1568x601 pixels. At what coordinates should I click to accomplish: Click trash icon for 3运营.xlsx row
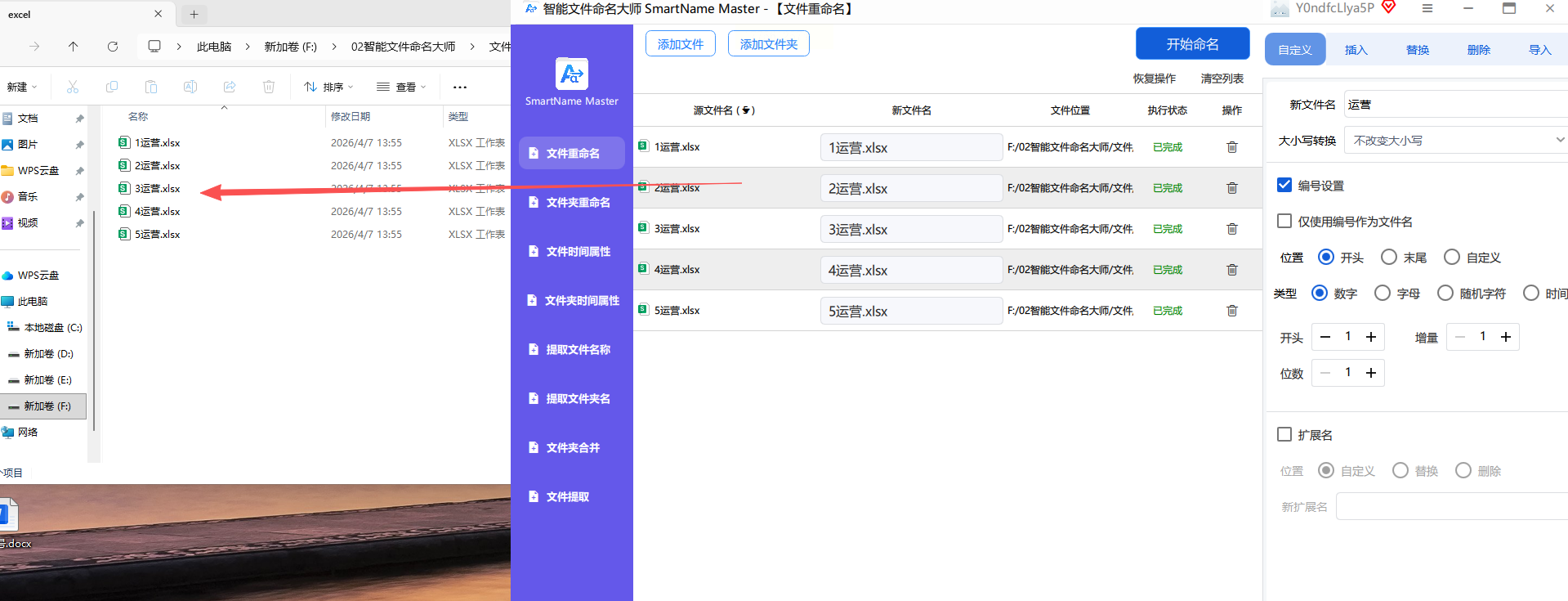point(1231,229)
